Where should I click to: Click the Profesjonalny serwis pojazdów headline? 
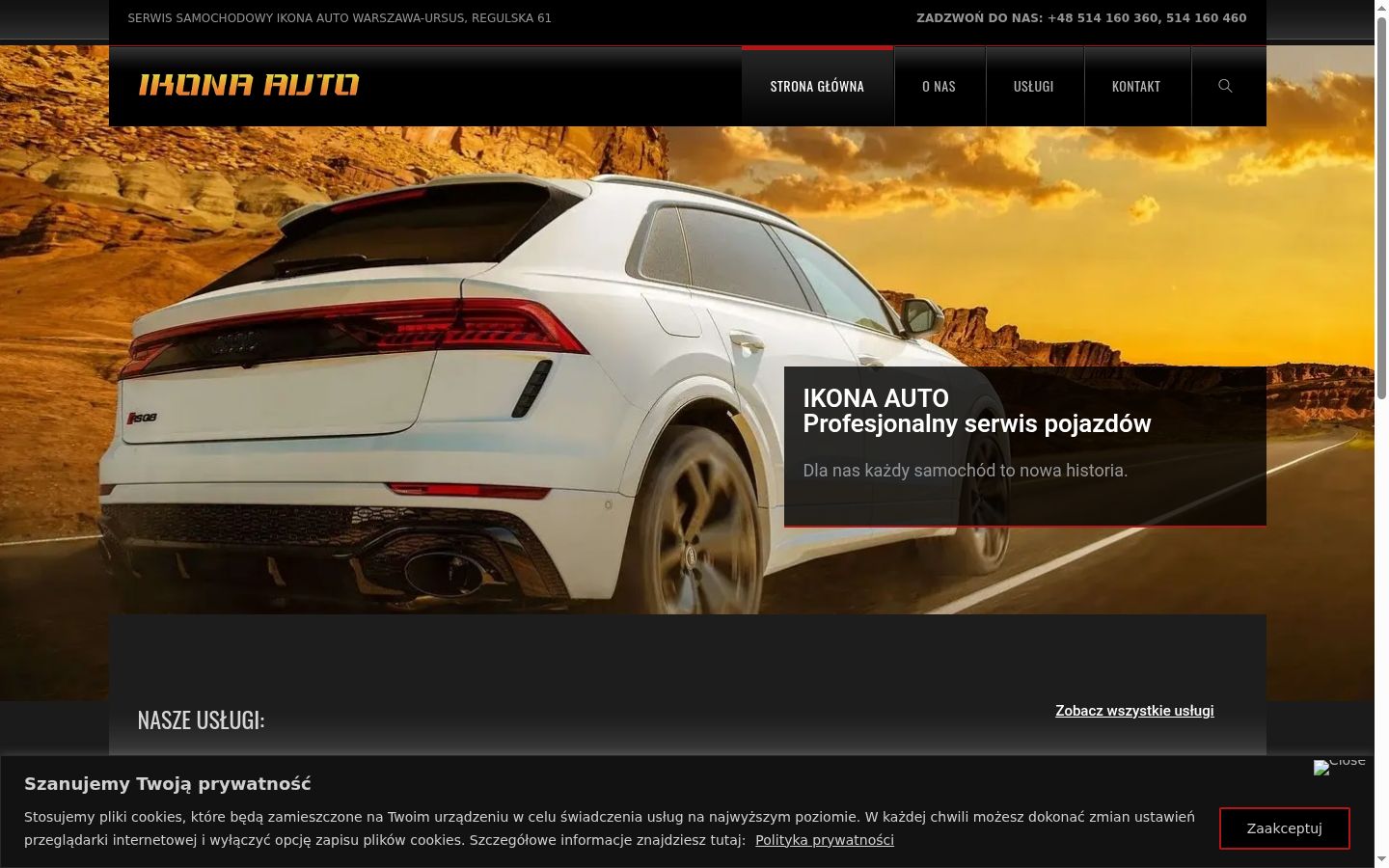[977, 424]
